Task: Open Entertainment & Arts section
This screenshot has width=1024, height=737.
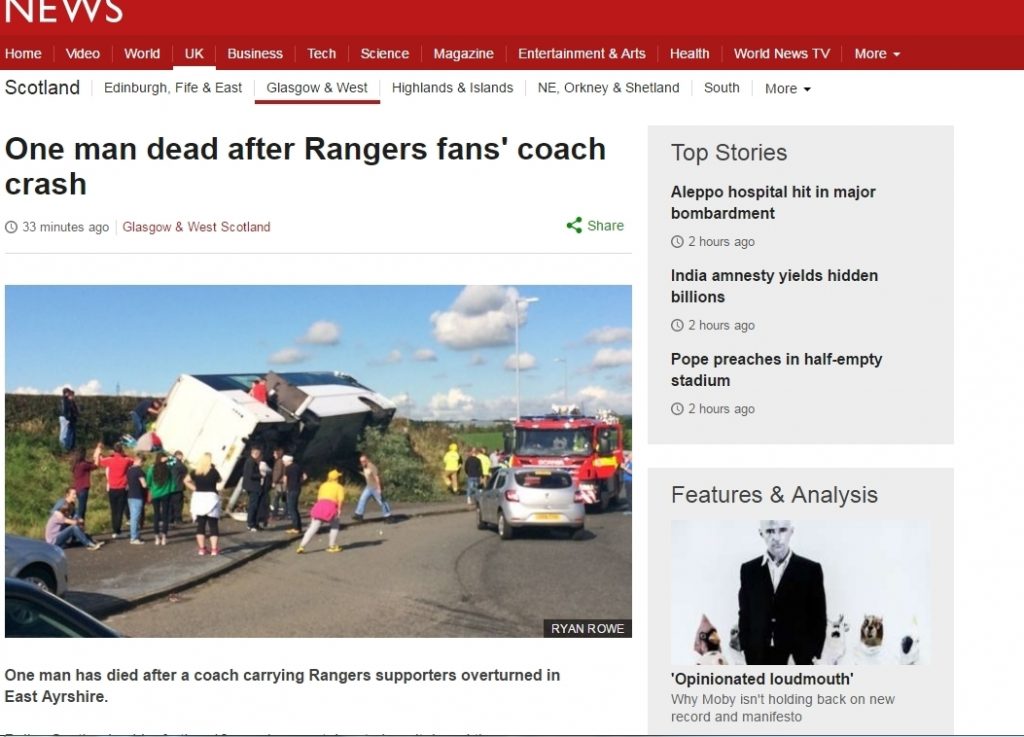Action: click(x=581, y=54)
